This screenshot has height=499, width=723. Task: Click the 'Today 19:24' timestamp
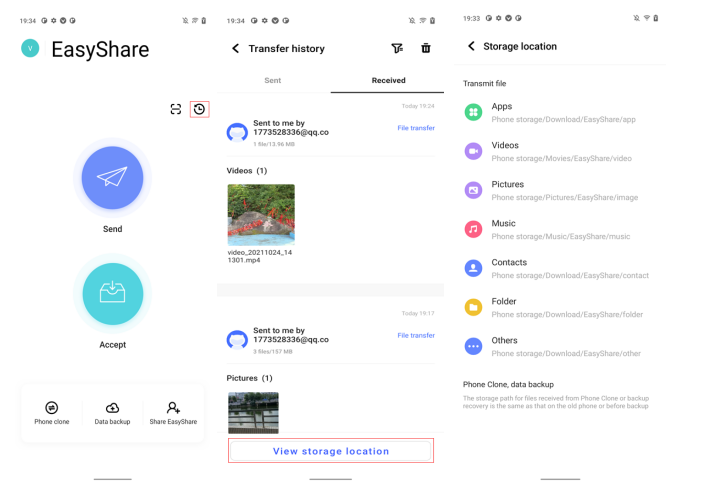point(418,106)
